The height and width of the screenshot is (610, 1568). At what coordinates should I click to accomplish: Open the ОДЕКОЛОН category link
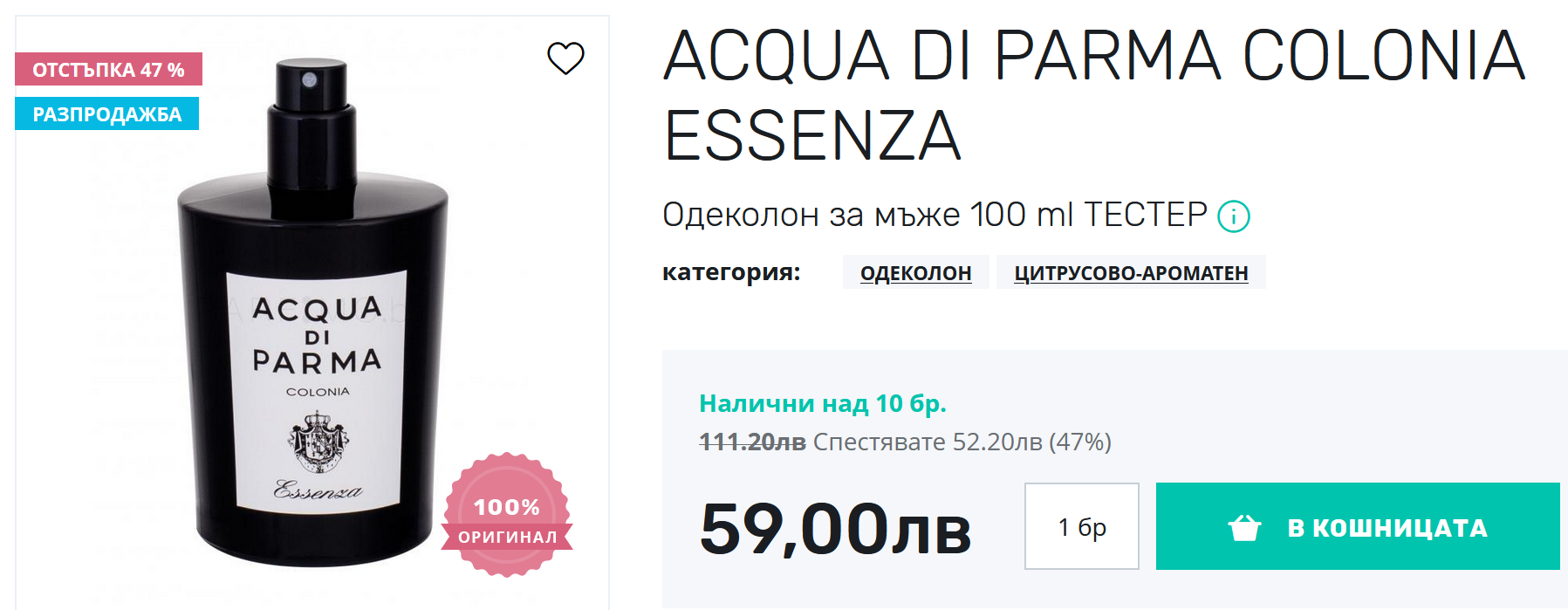point(915,273)
